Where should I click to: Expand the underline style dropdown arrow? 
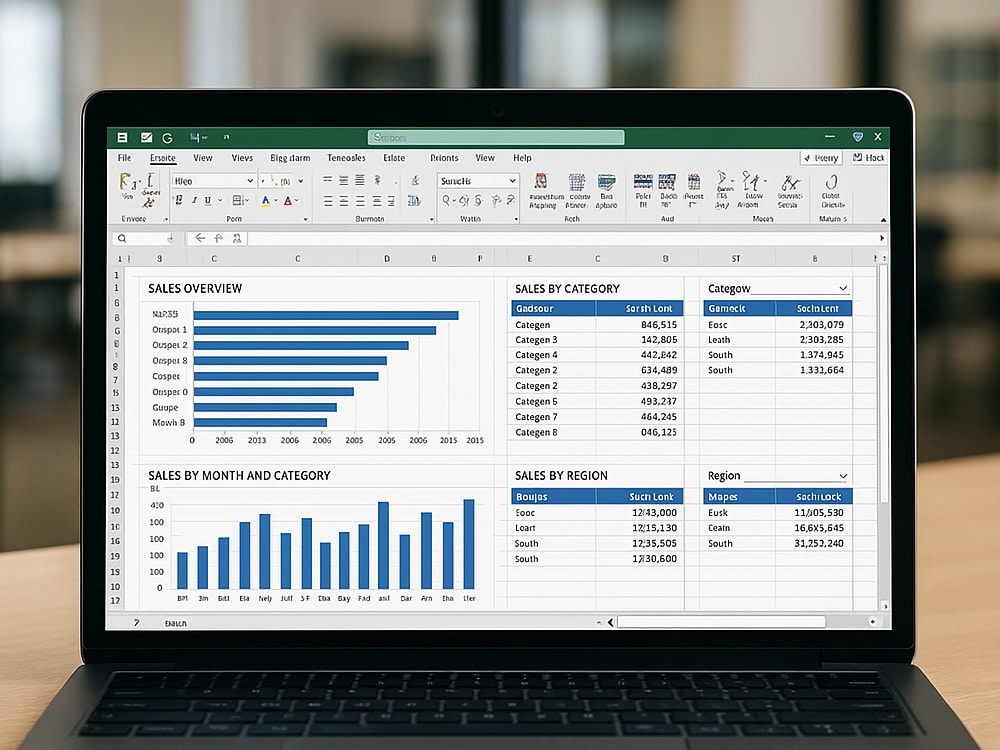click(220, 200)
